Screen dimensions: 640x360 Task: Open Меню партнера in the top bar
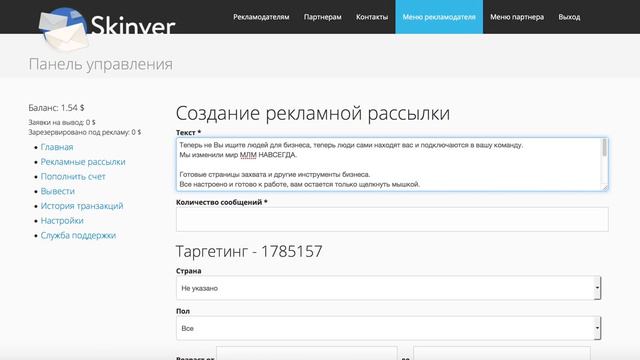[x=517, y=17]
